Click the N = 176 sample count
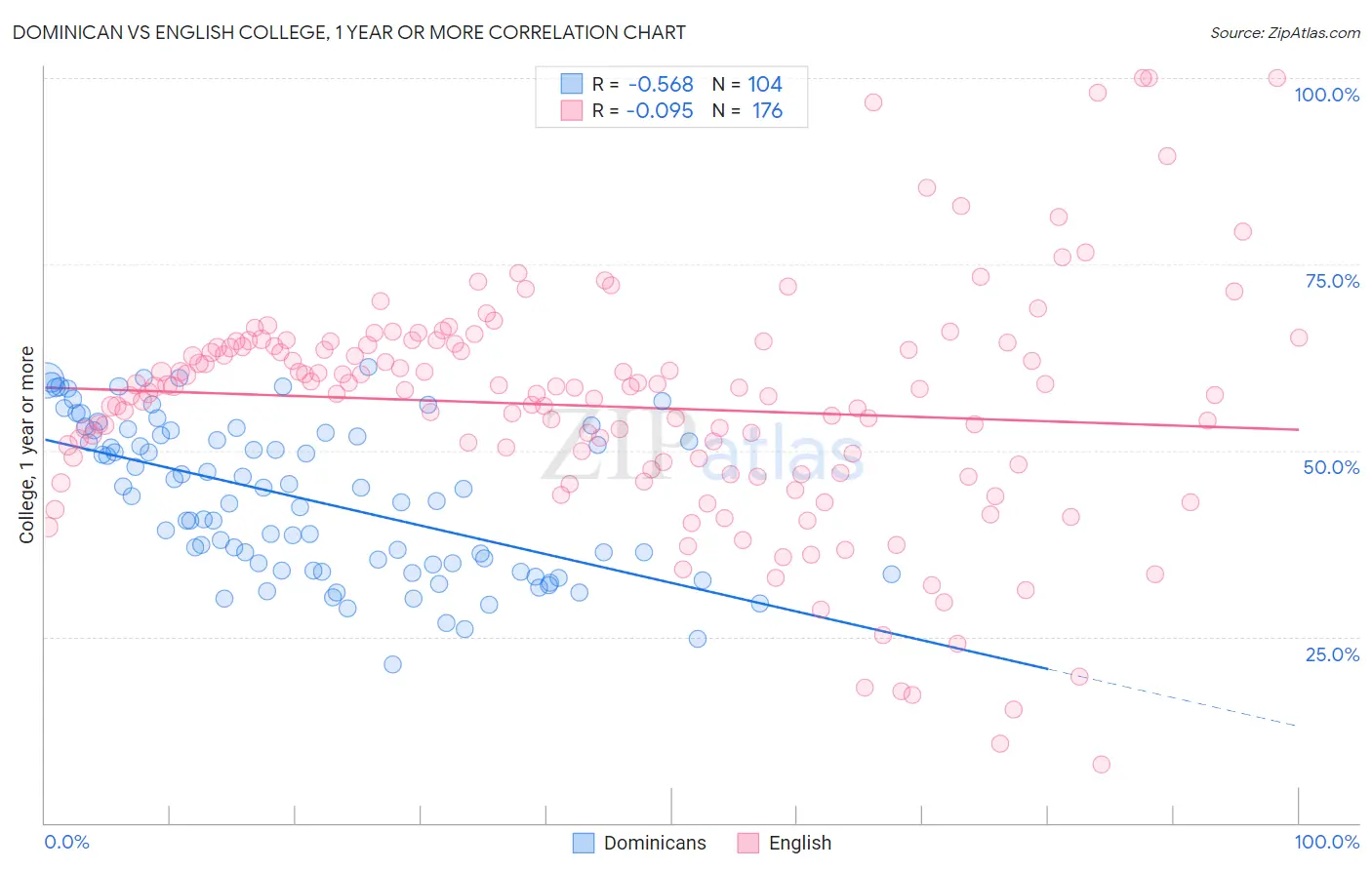Screen dimensions: 1372x870 pyautogui.click(x=747, y=110)
